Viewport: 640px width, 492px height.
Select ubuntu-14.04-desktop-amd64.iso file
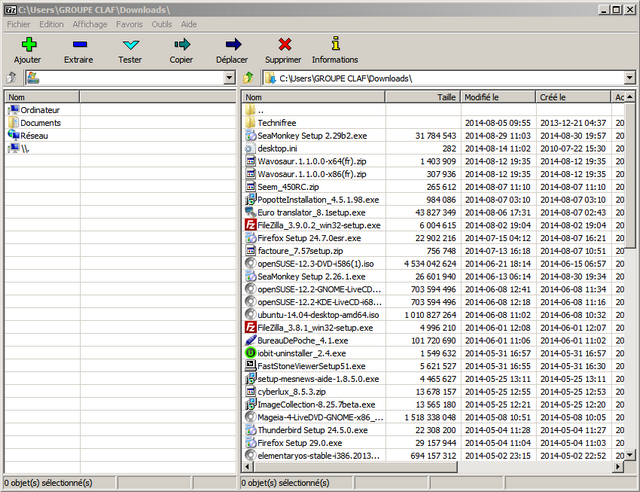[x=318, y=314]
